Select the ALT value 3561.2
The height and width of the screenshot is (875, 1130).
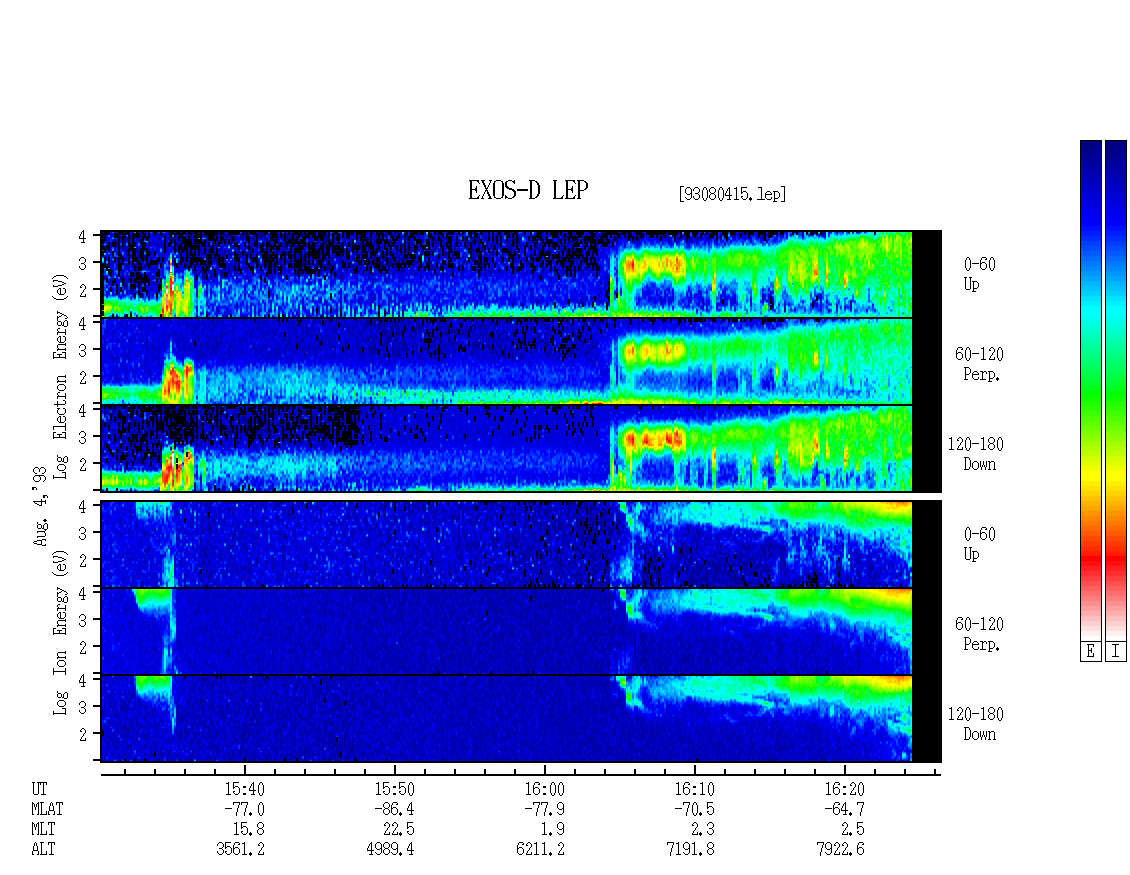pyautogui.click(x=241, y=850)
